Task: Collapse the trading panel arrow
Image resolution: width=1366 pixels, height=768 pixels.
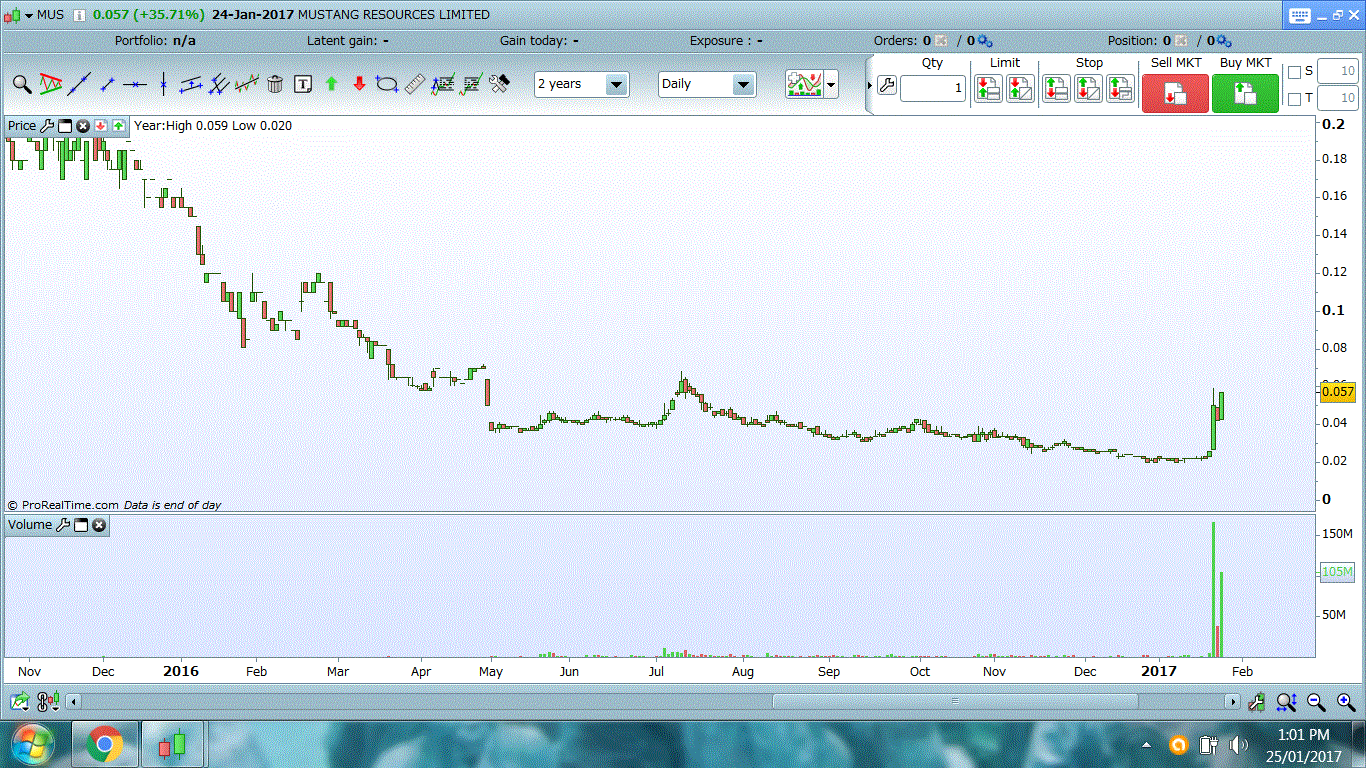Action: tap(869, 86)
